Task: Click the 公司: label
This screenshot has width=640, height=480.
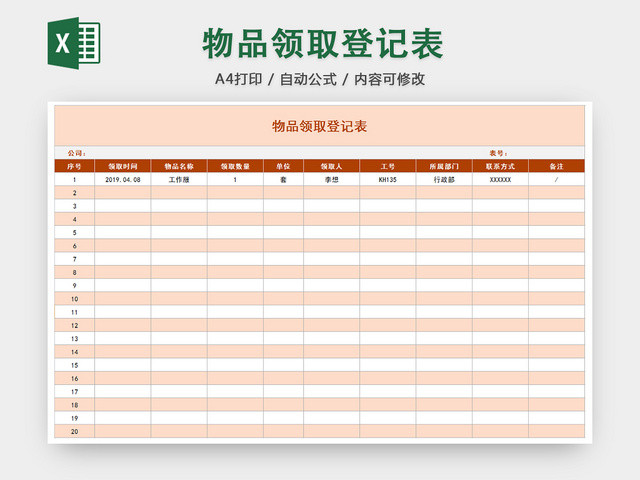Action: click(77, 153)
